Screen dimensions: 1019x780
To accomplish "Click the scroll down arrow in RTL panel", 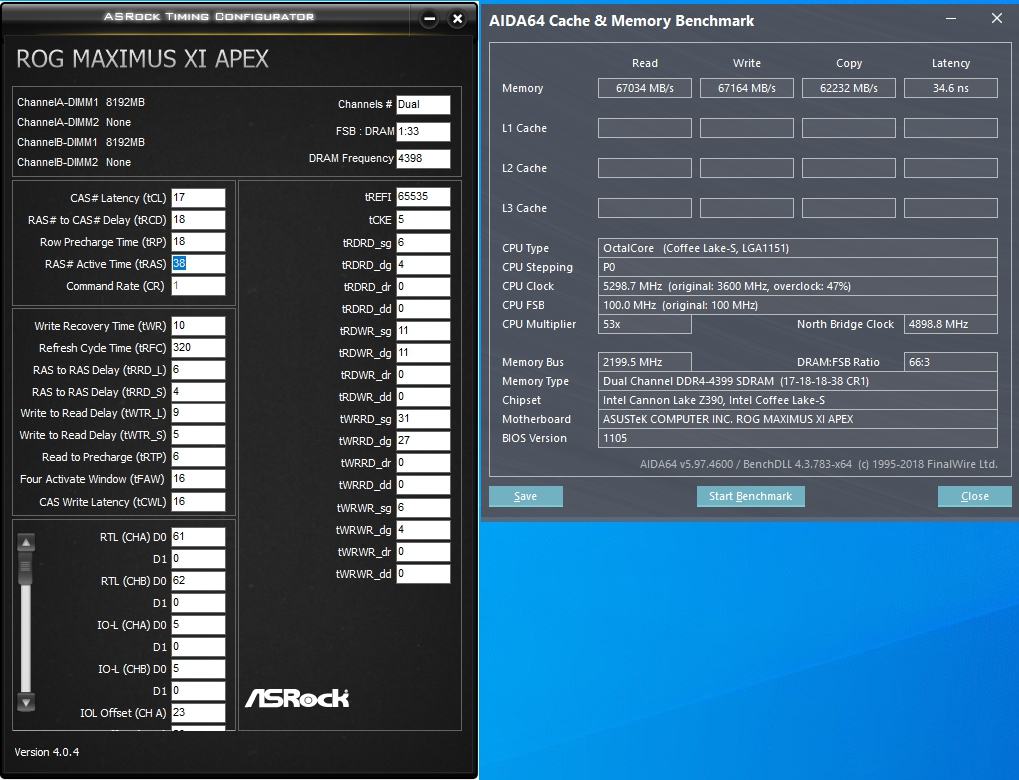I will click(x=26, y=702).
